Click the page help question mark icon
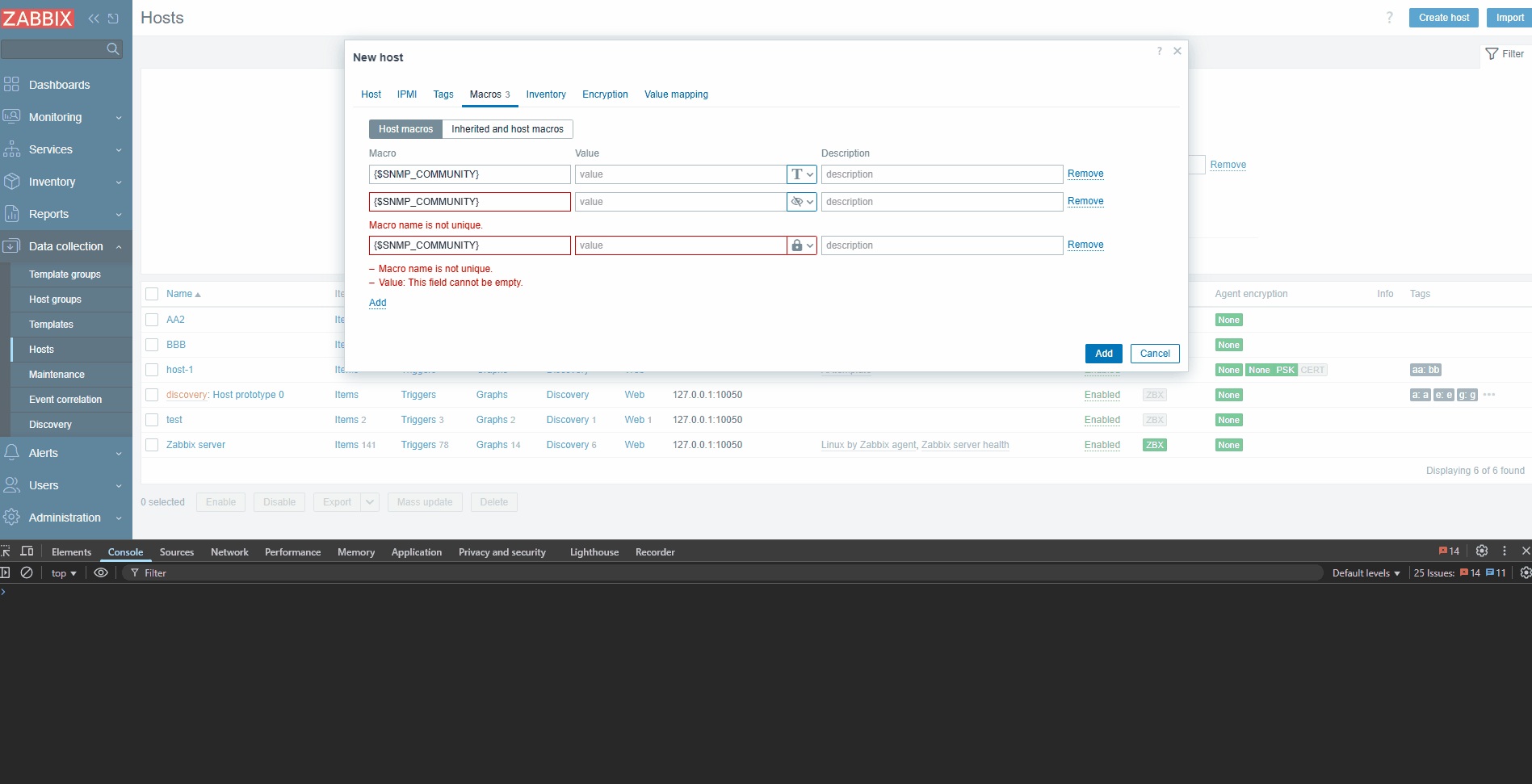 tap(1390, 18)
